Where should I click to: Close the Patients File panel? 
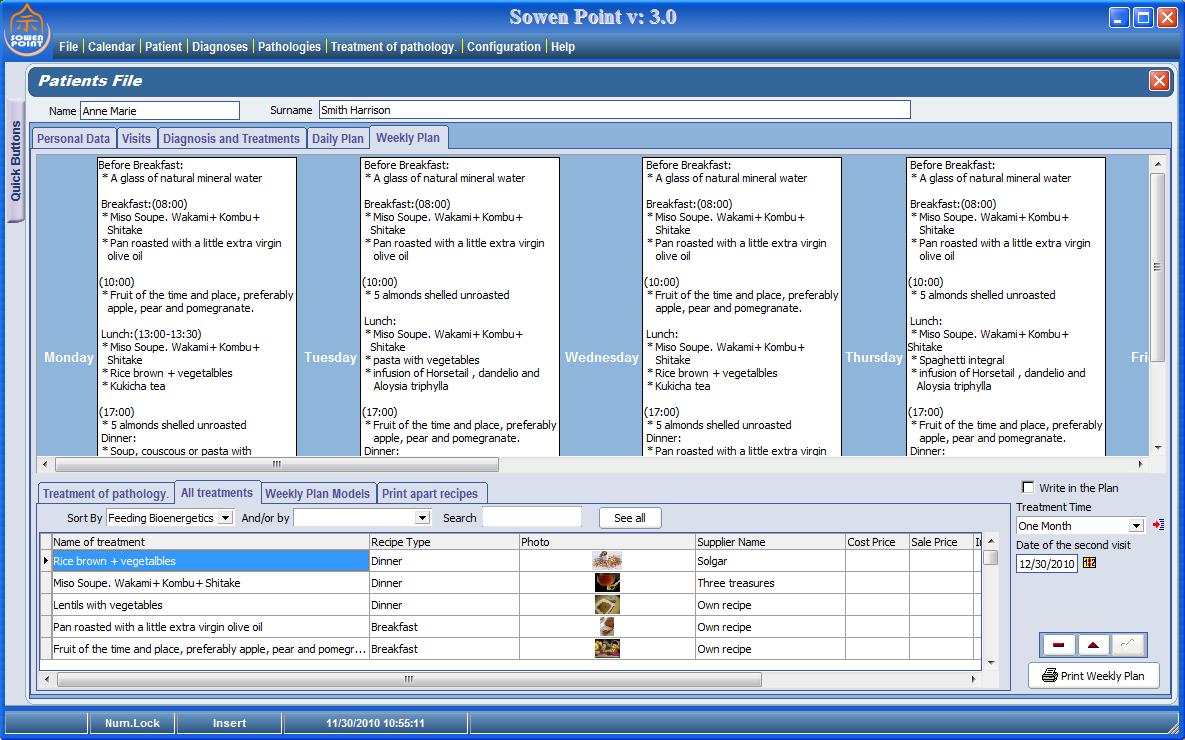[1158, 81]
